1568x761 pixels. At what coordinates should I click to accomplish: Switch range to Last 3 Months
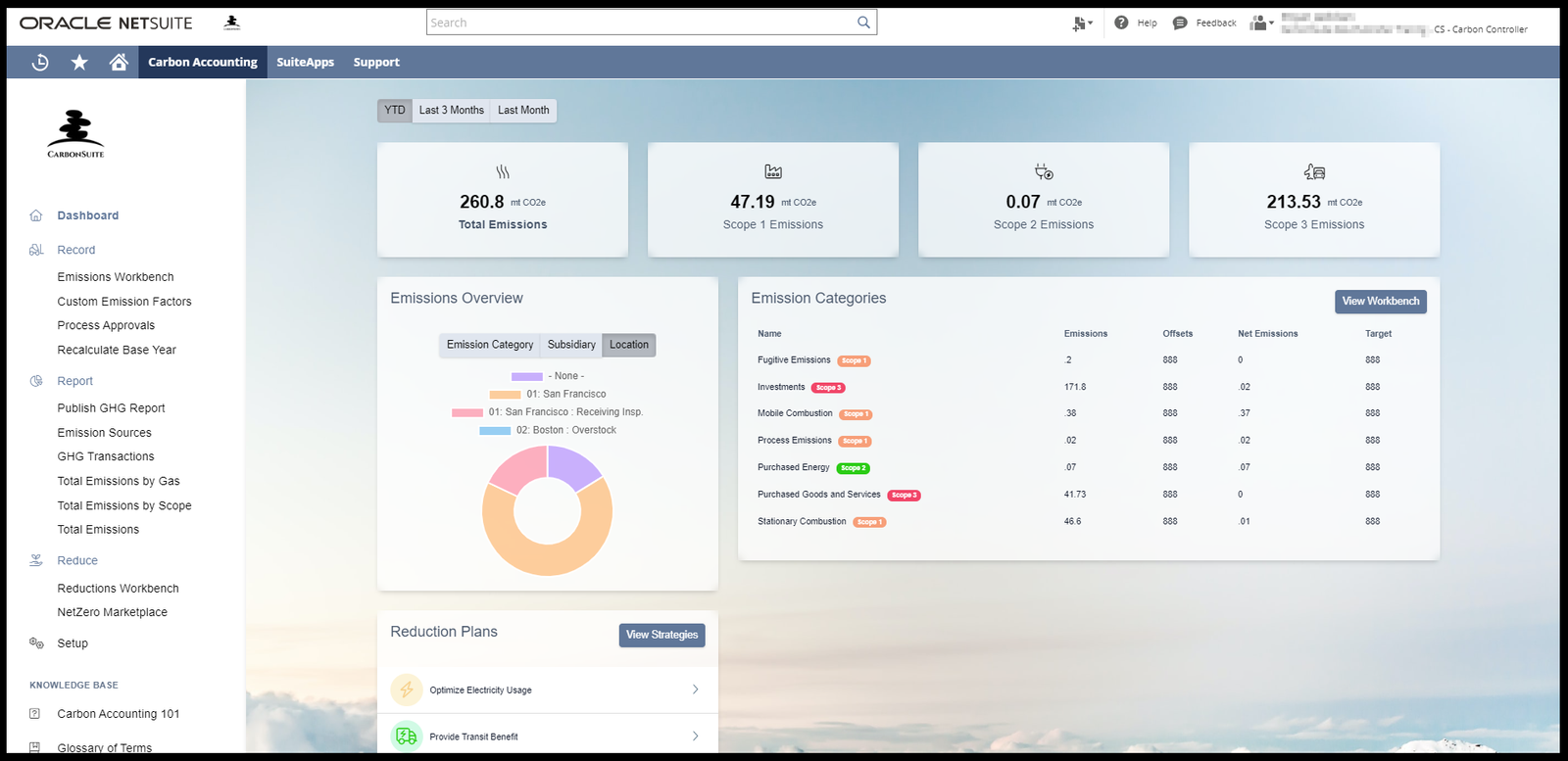[452, 111]
